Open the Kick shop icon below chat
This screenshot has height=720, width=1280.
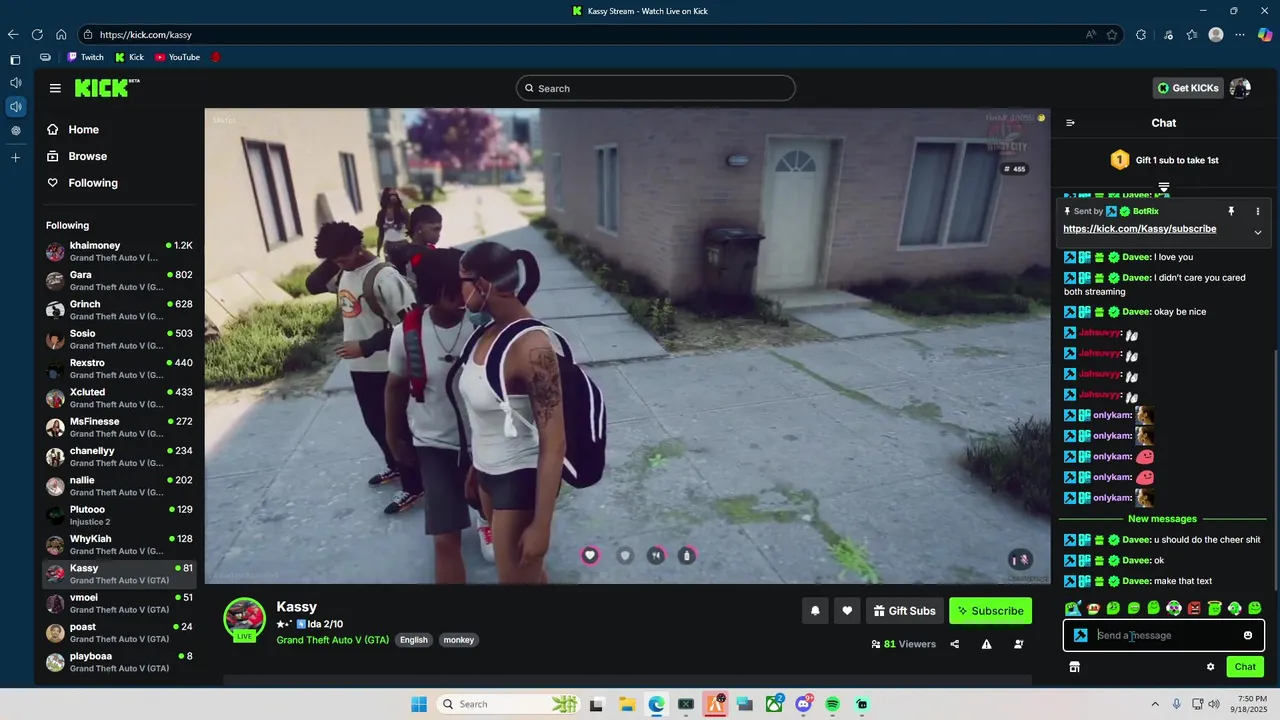pos(1075,667)
